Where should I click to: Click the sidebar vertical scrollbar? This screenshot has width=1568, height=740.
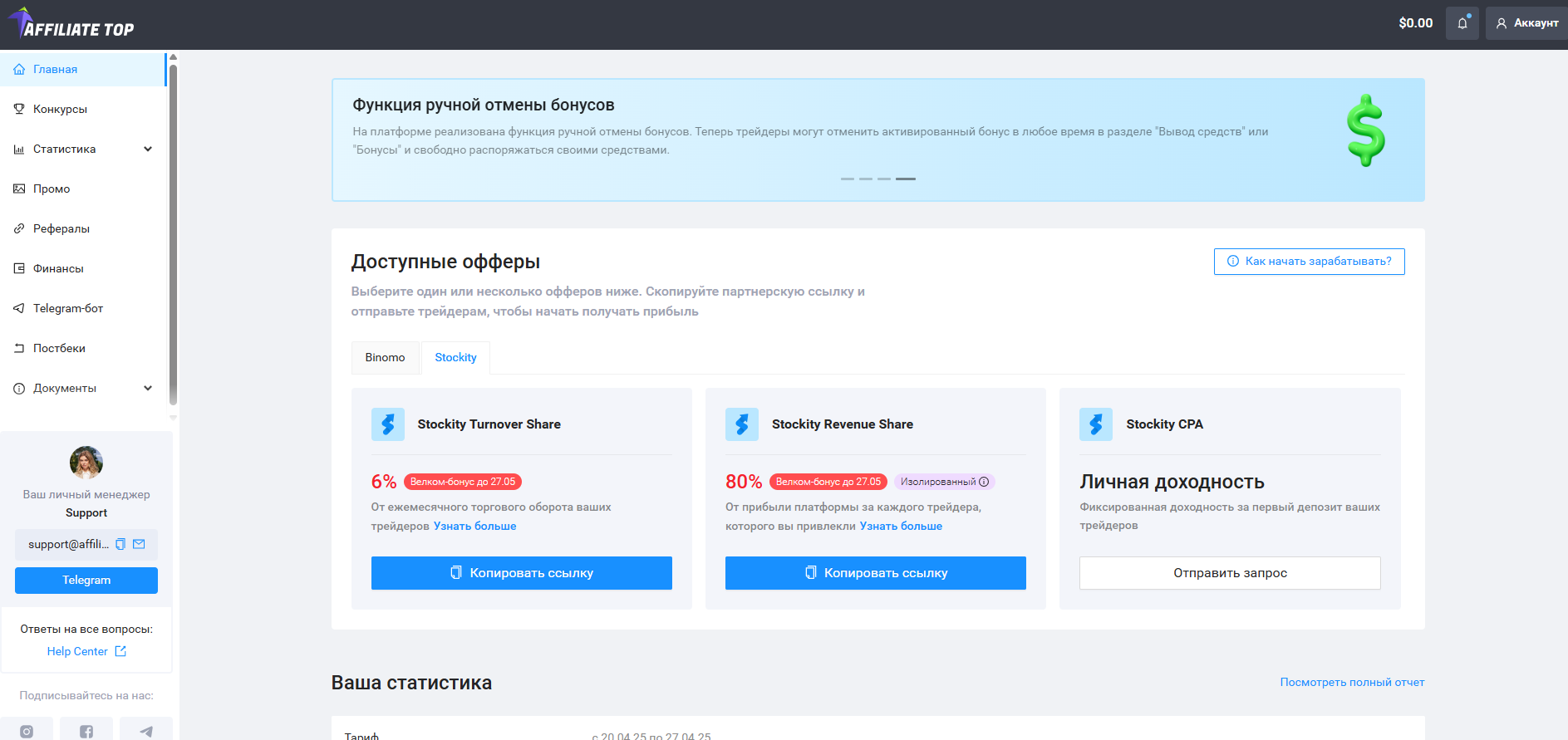tap(173, 233)
